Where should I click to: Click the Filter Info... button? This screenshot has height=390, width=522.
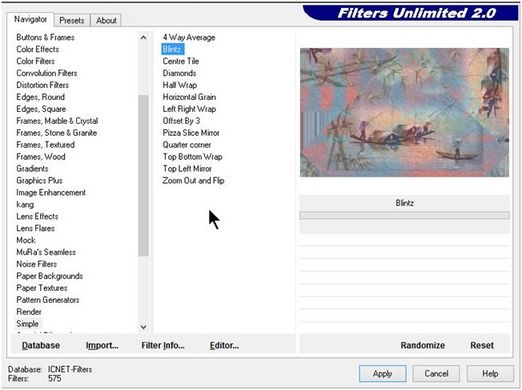pyautogui.click(x=163, y=345)
